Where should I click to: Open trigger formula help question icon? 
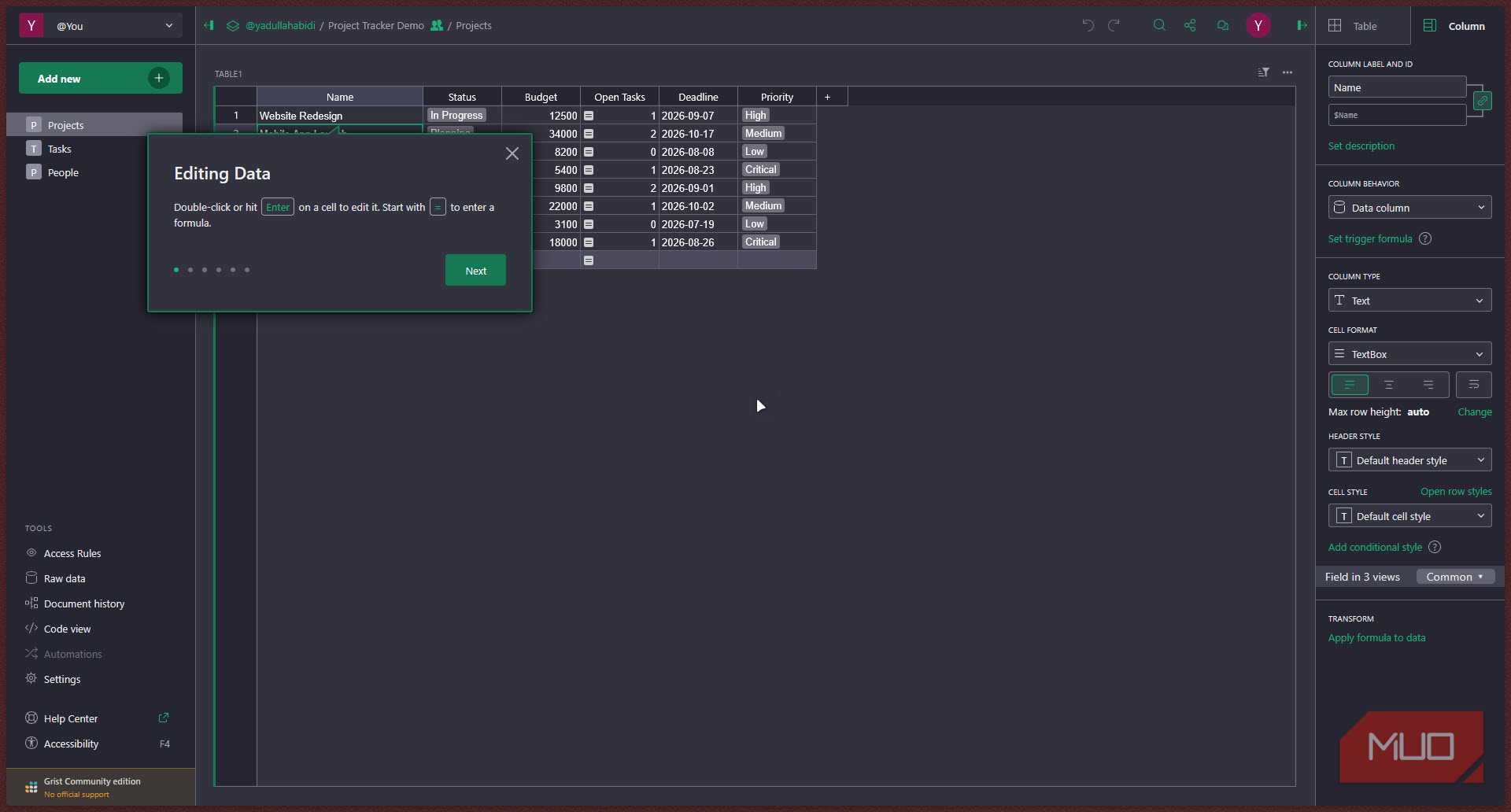click(x=1425, y=238)
